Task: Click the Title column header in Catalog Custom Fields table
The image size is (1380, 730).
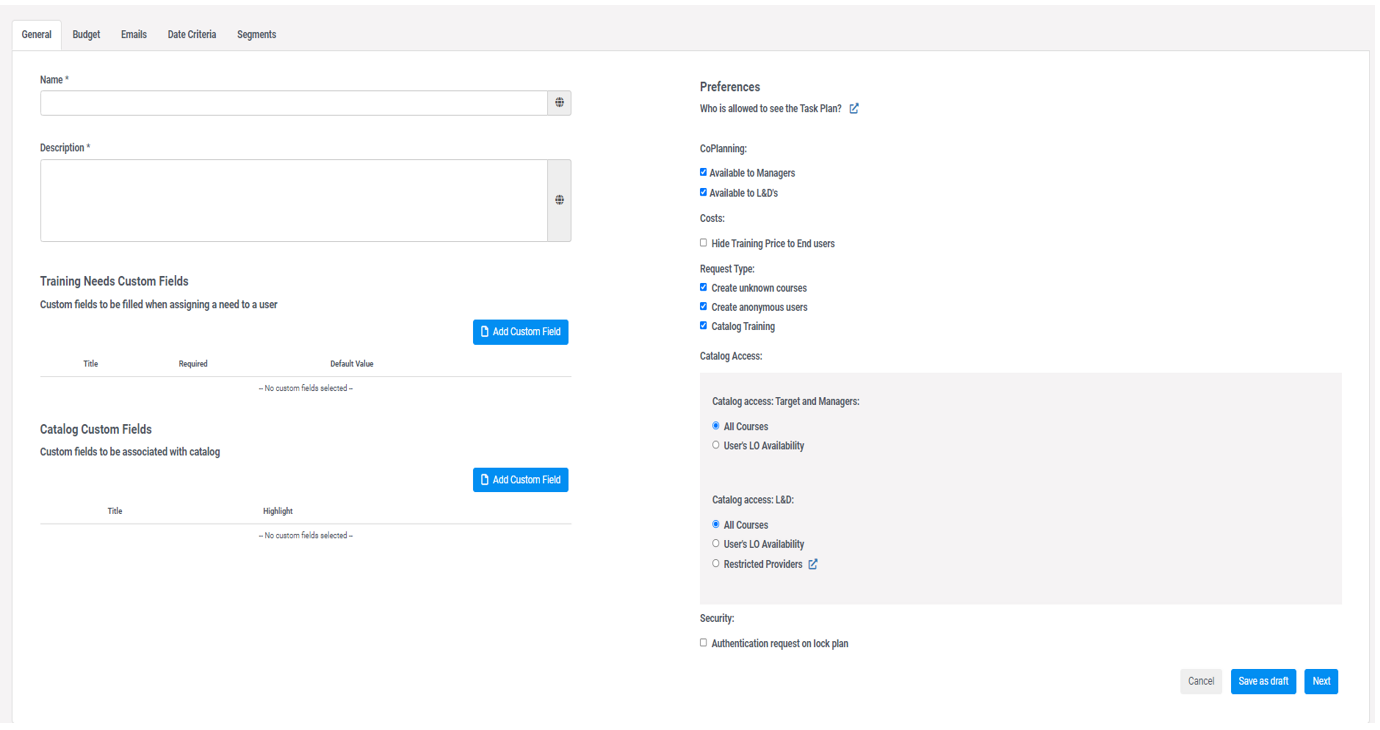Action: tap(115, 511)
